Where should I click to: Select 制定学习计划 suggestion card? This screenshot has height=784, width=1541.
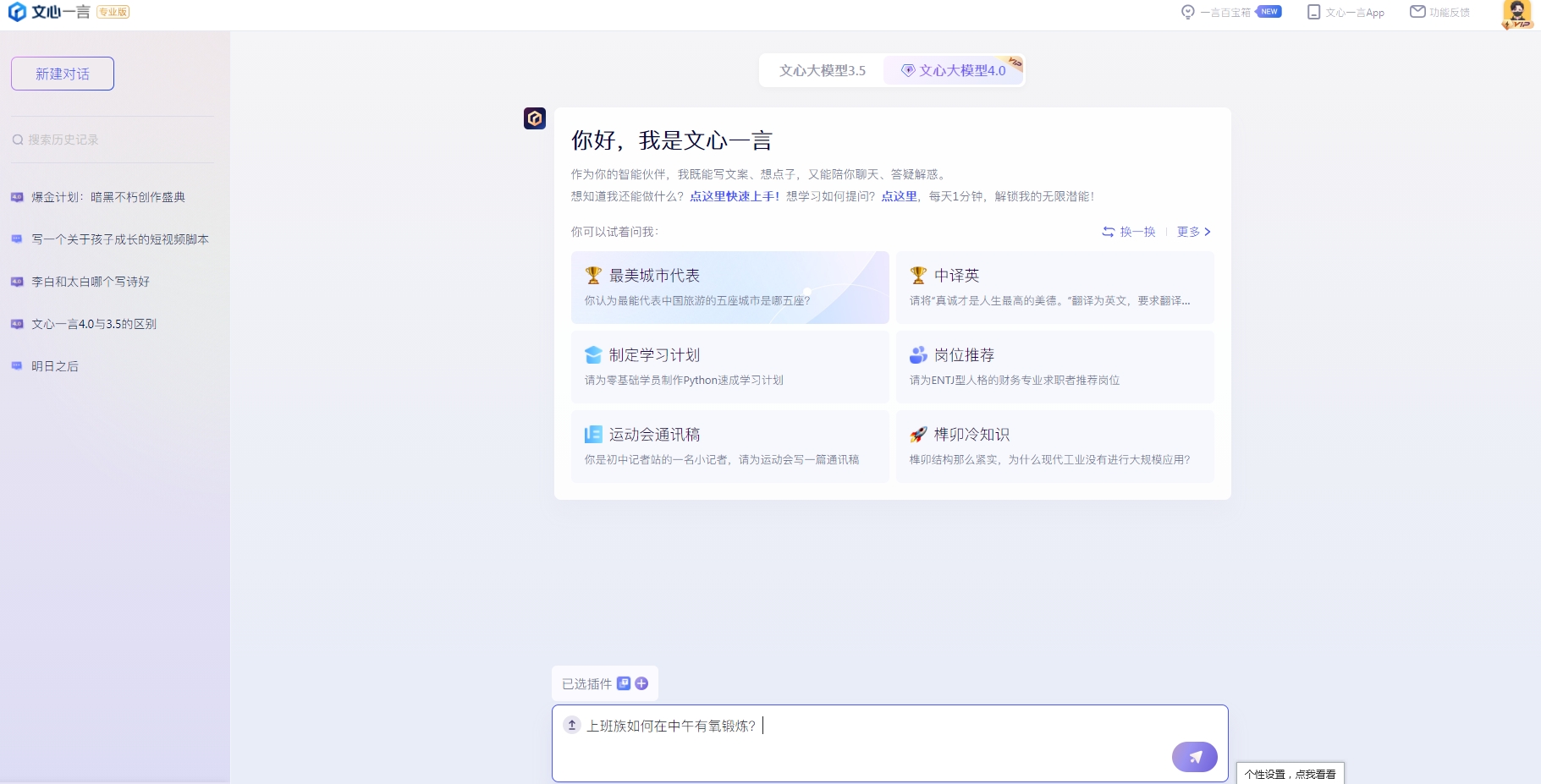730,367
